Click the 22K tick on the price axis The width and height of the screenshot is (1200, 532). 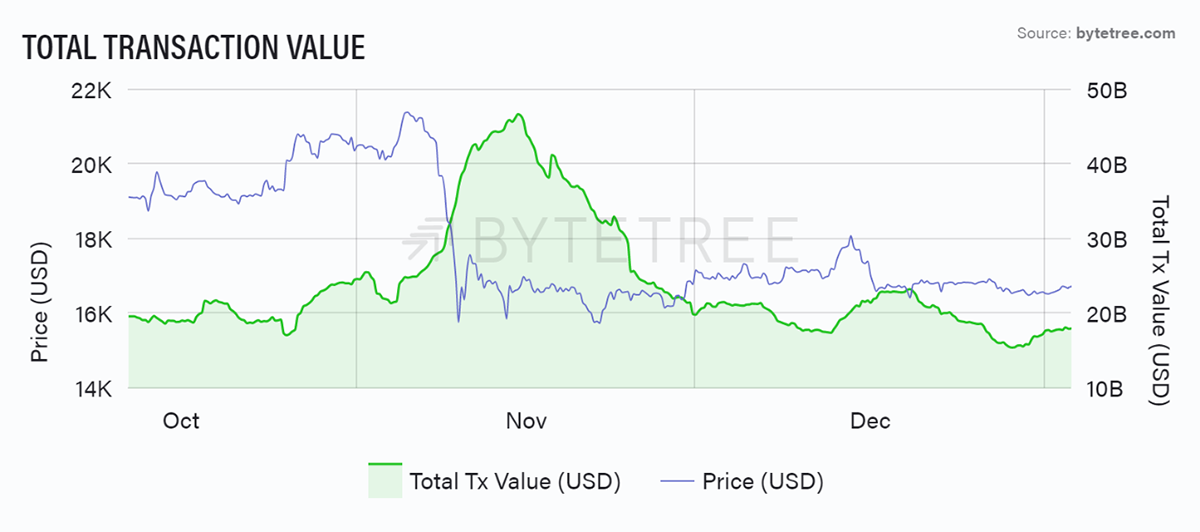tap(92, 91)
